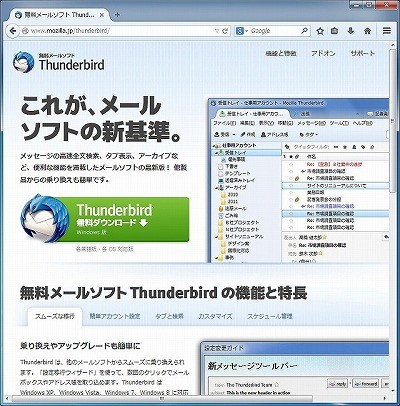Click the horizontal scrollbar left arrow
This screenshot has height=406, width=400.
(7, 398)
